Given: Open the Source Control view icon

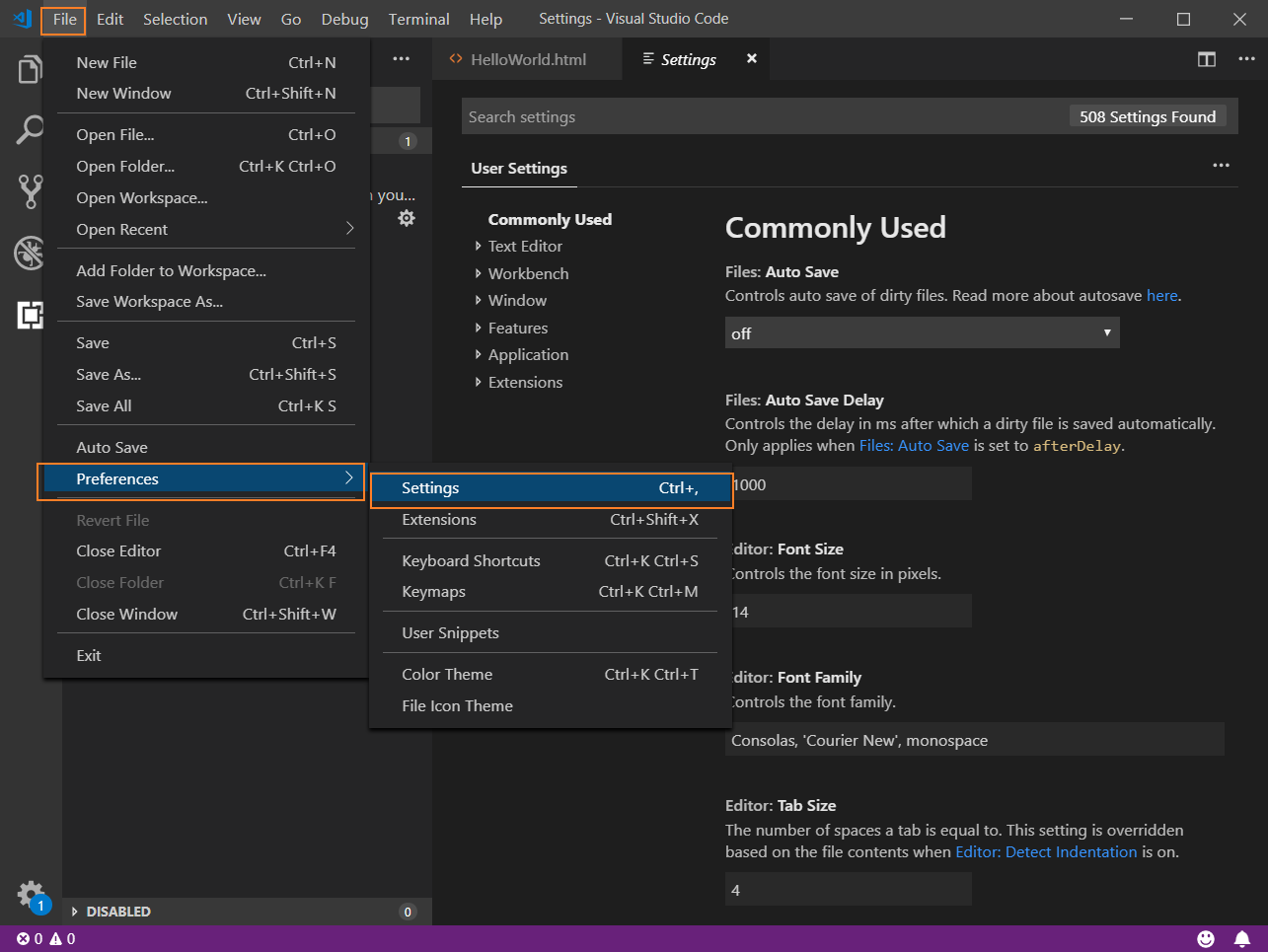Looking at the screenshot, I should (30, 190).
